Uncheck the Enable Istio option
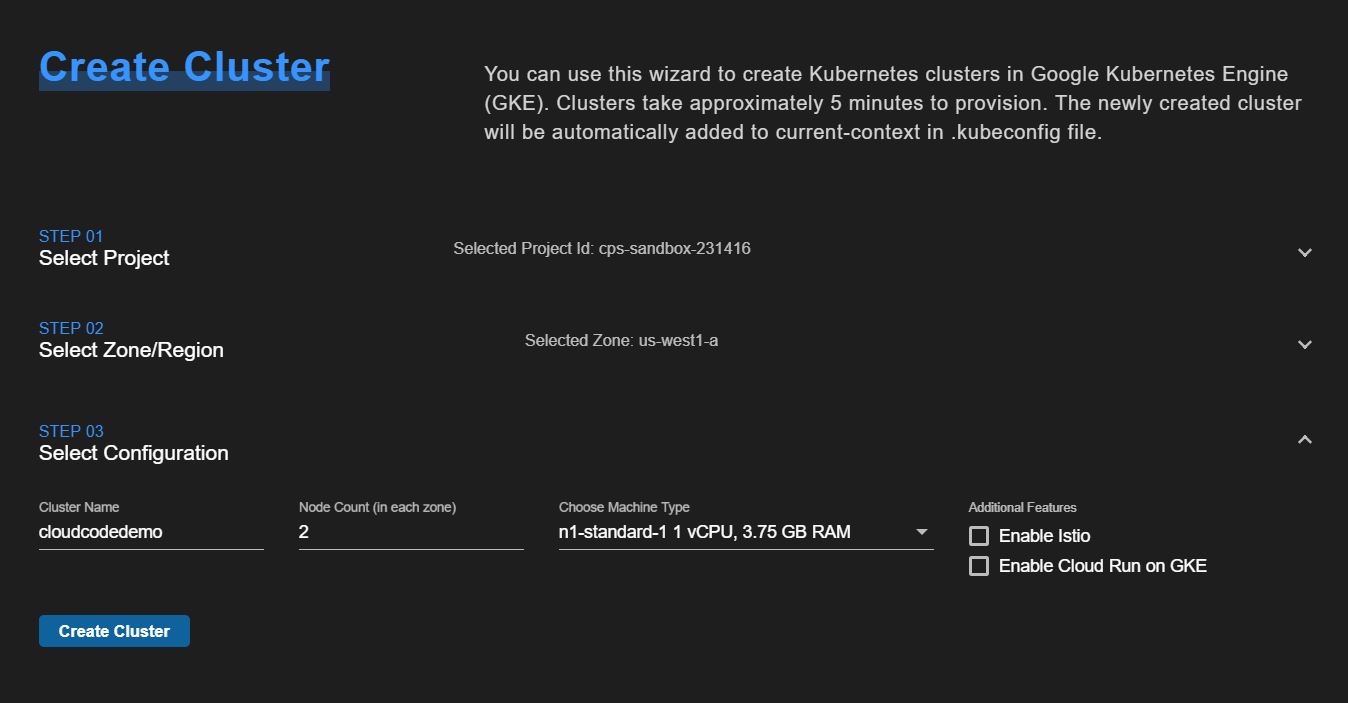 (978, 535)
